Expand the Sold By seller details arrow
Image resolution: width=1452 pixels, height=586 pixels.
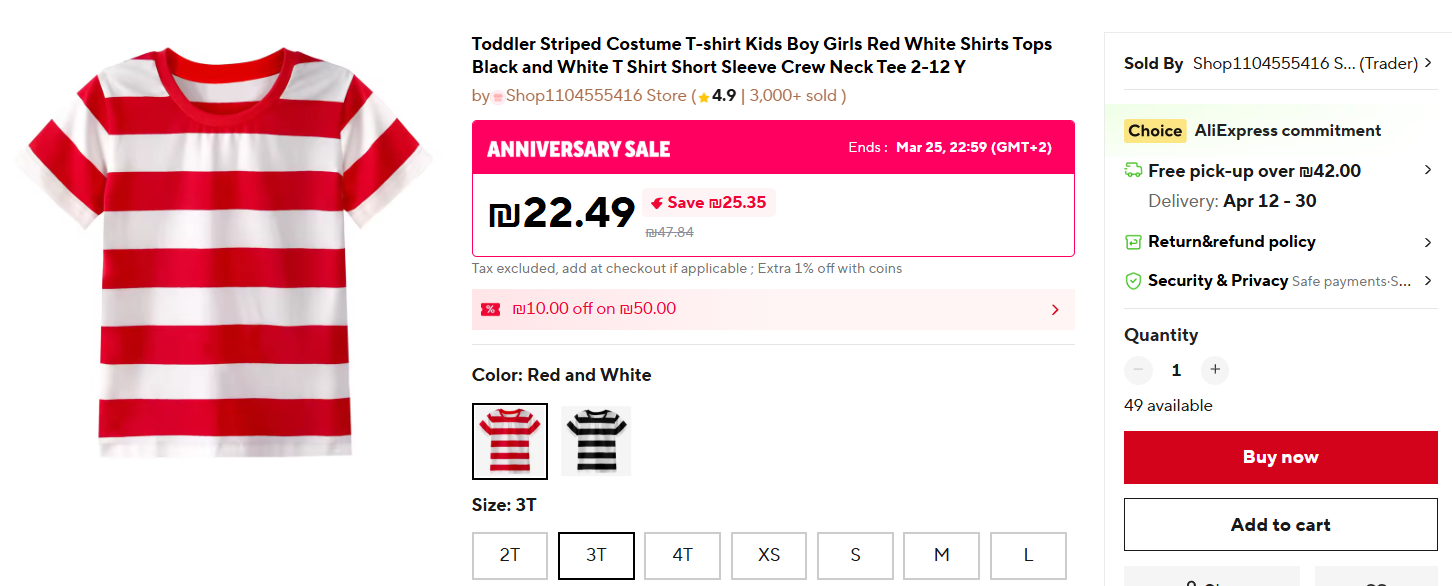1428,64
